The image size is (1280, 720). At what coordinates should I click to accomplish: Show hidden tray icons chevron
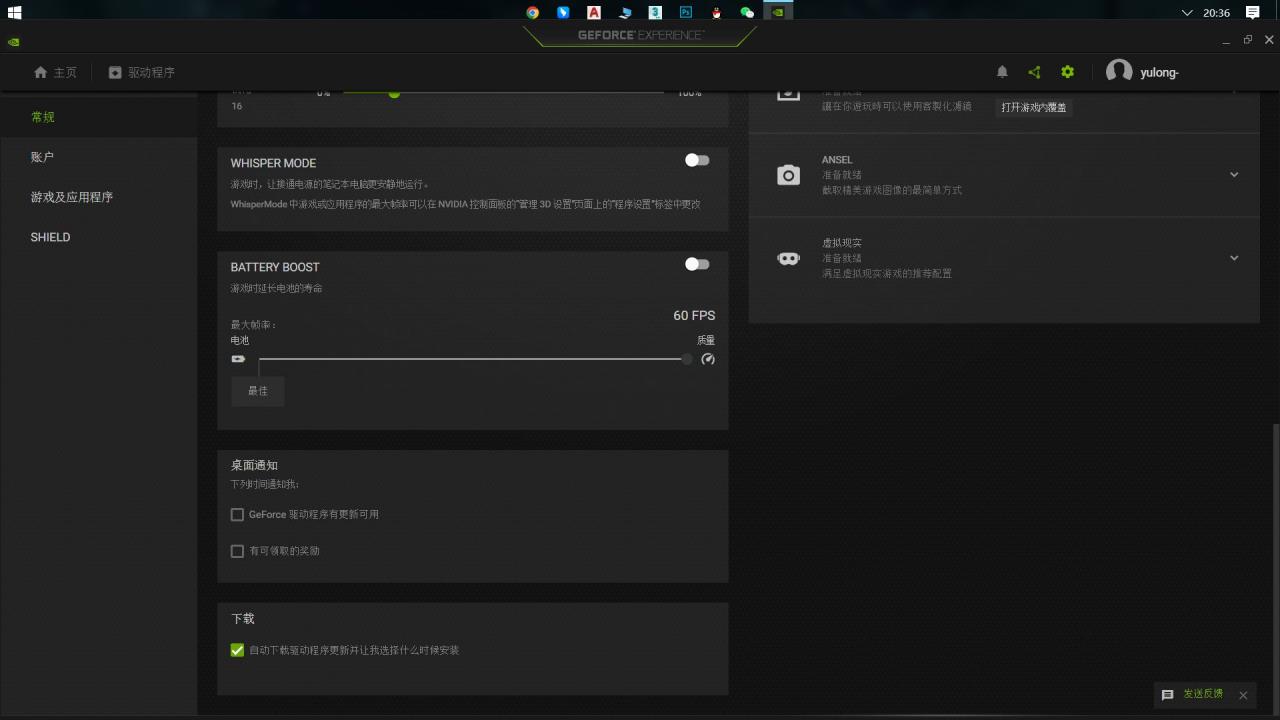[1187, 12]
